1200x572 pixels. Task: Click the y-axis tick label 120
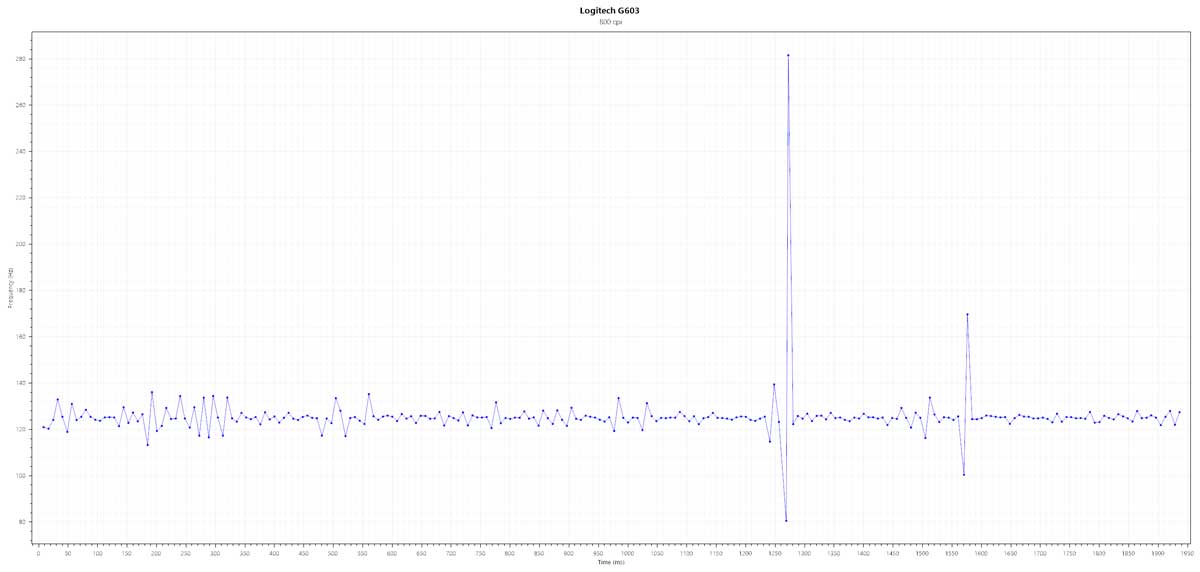[23, 430]
